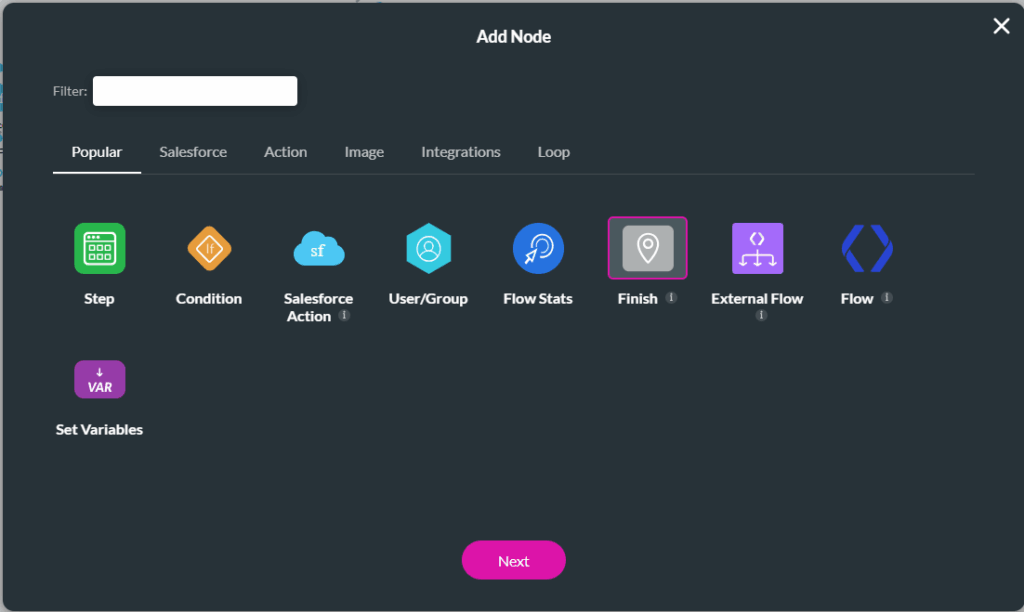Choose the Salesforce Action node
1024x612 pixels.
pos(318,248)
